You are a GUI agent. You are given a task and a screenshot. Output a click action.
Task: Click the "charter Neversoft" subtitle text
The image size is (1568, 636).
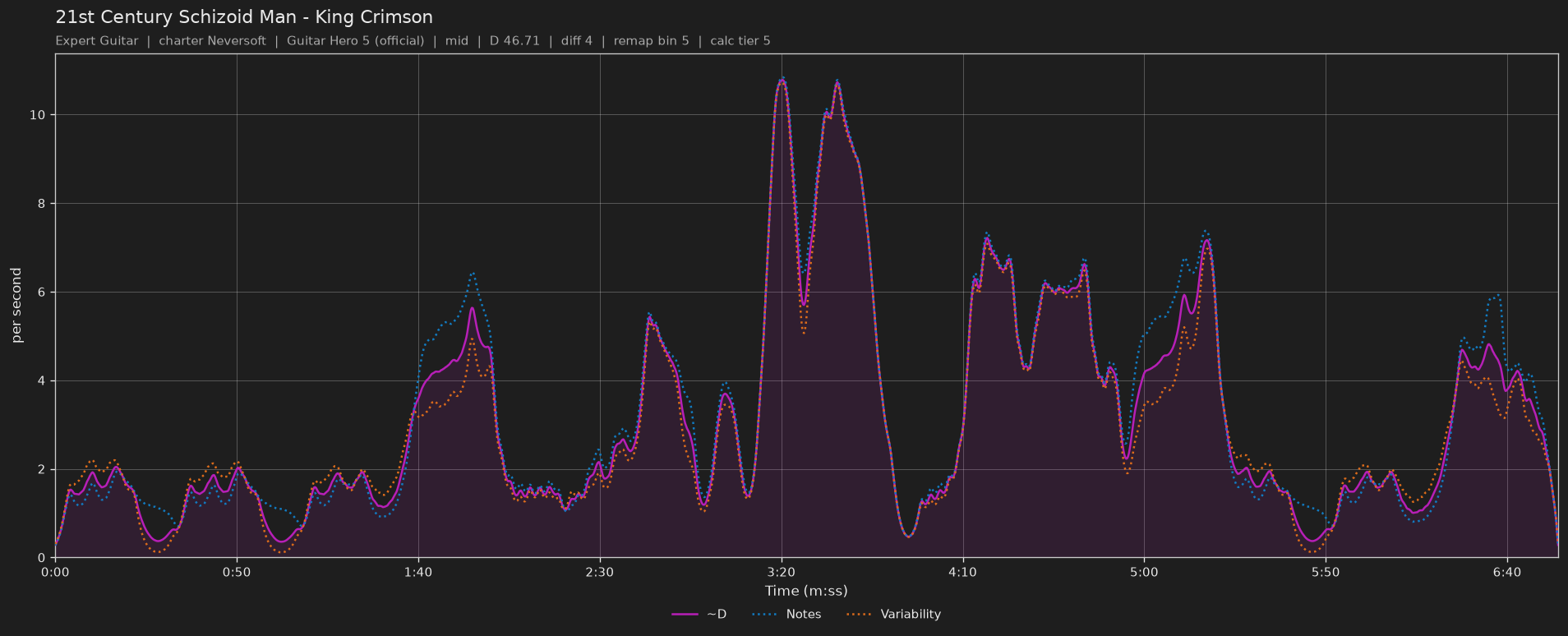click(x=212, y=41)
